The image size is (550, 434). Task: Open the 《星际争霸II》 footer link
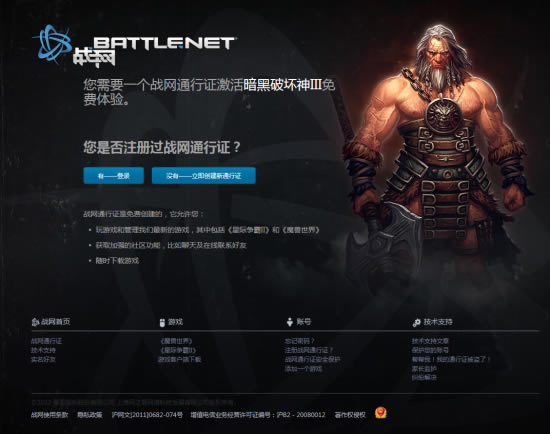tap(177, 350)
